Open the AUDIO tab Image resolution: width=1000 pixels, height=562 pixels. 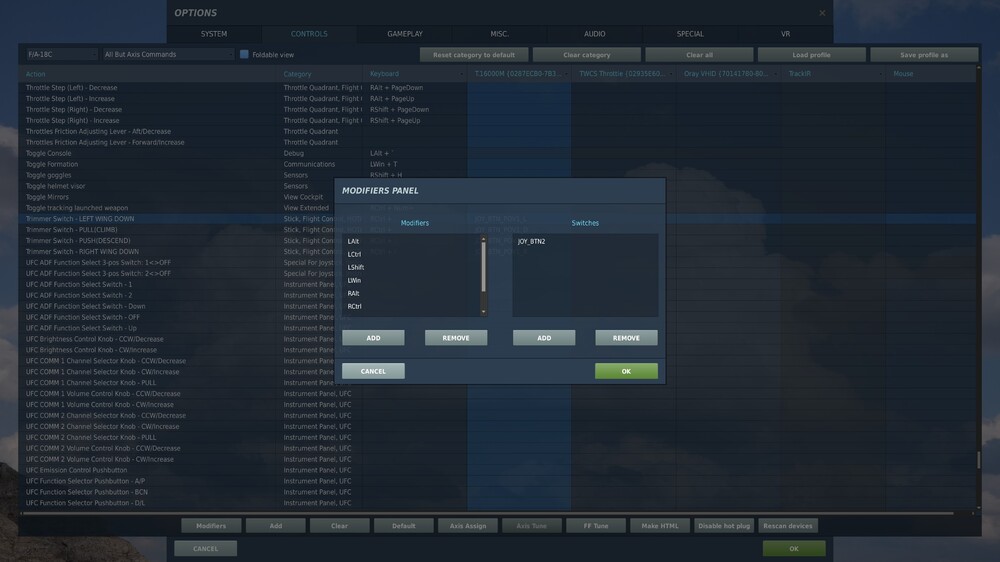(594, 34)
